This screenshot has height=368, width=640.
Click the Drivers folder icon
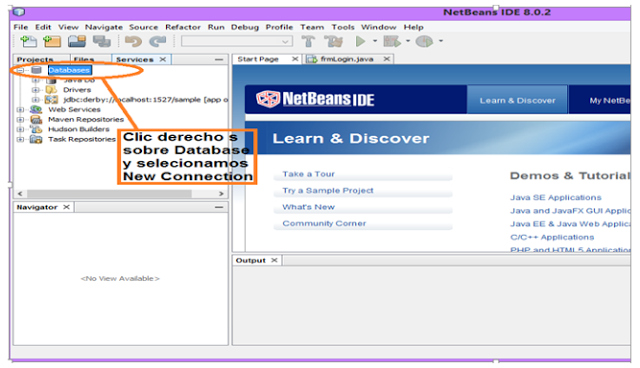[51, 90]
